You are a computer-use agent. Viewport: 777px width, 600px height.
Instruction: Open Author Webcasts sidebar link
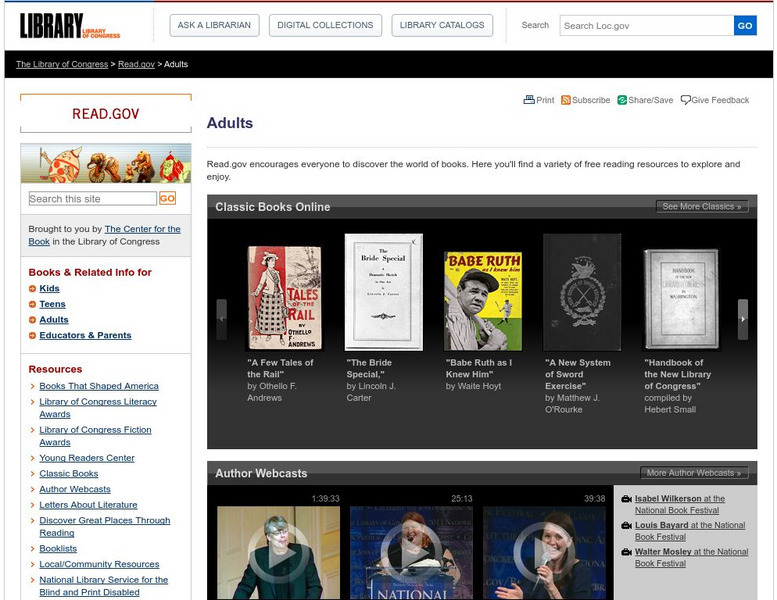75,489
